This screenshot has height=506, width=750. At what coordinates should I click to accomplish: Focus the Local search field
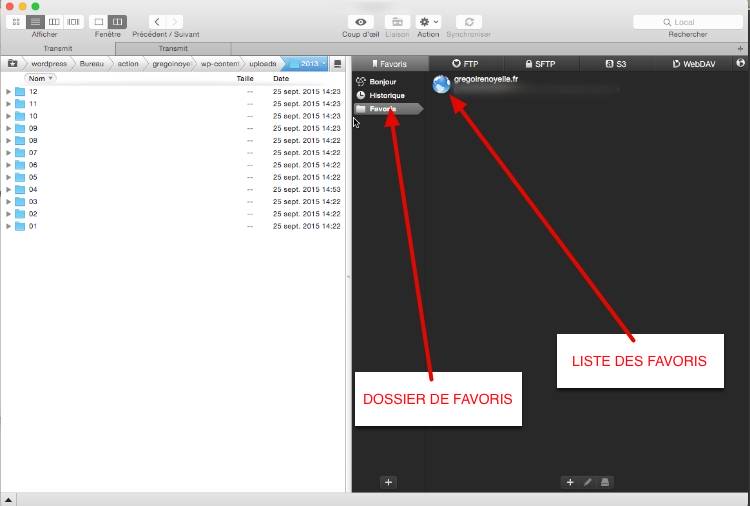pos(688,22)
